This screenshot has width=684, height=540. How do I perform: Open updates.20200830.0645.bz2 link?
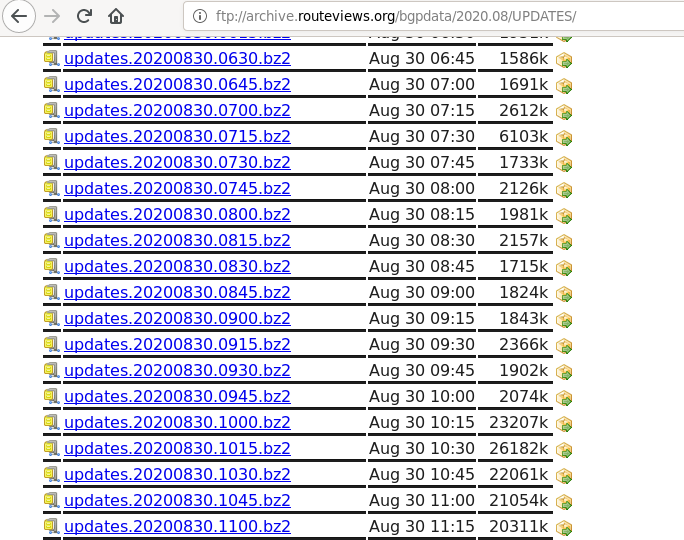(177, 85)
